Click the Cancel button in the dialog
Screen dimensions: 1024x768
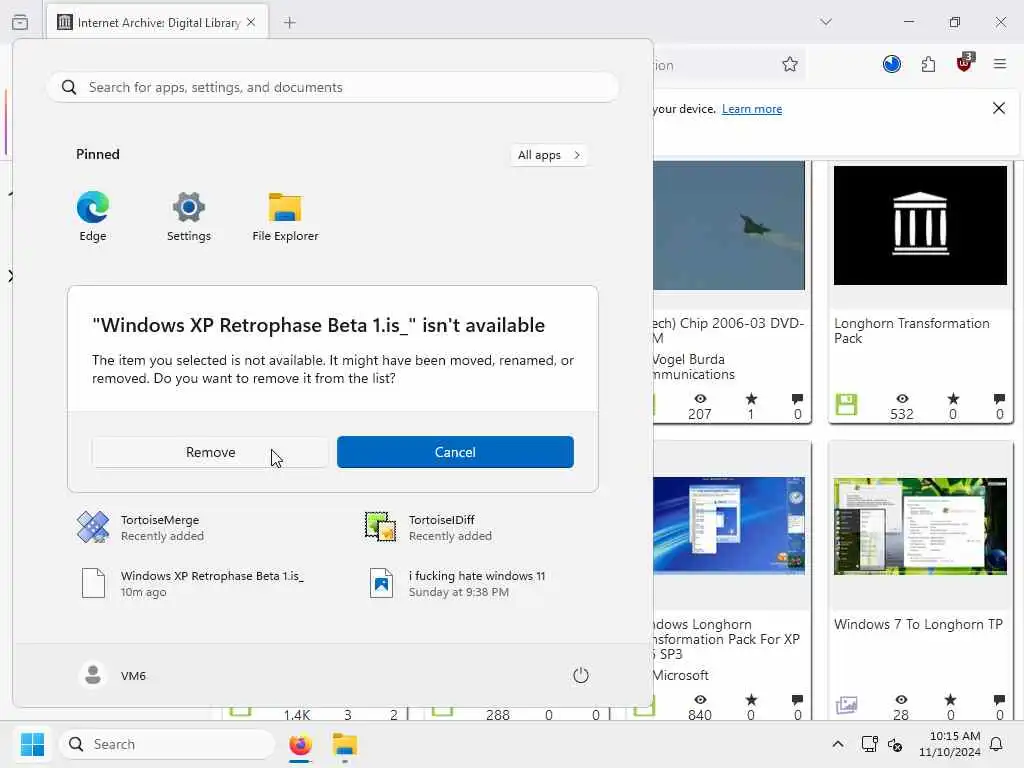click(x=455, y=452)
